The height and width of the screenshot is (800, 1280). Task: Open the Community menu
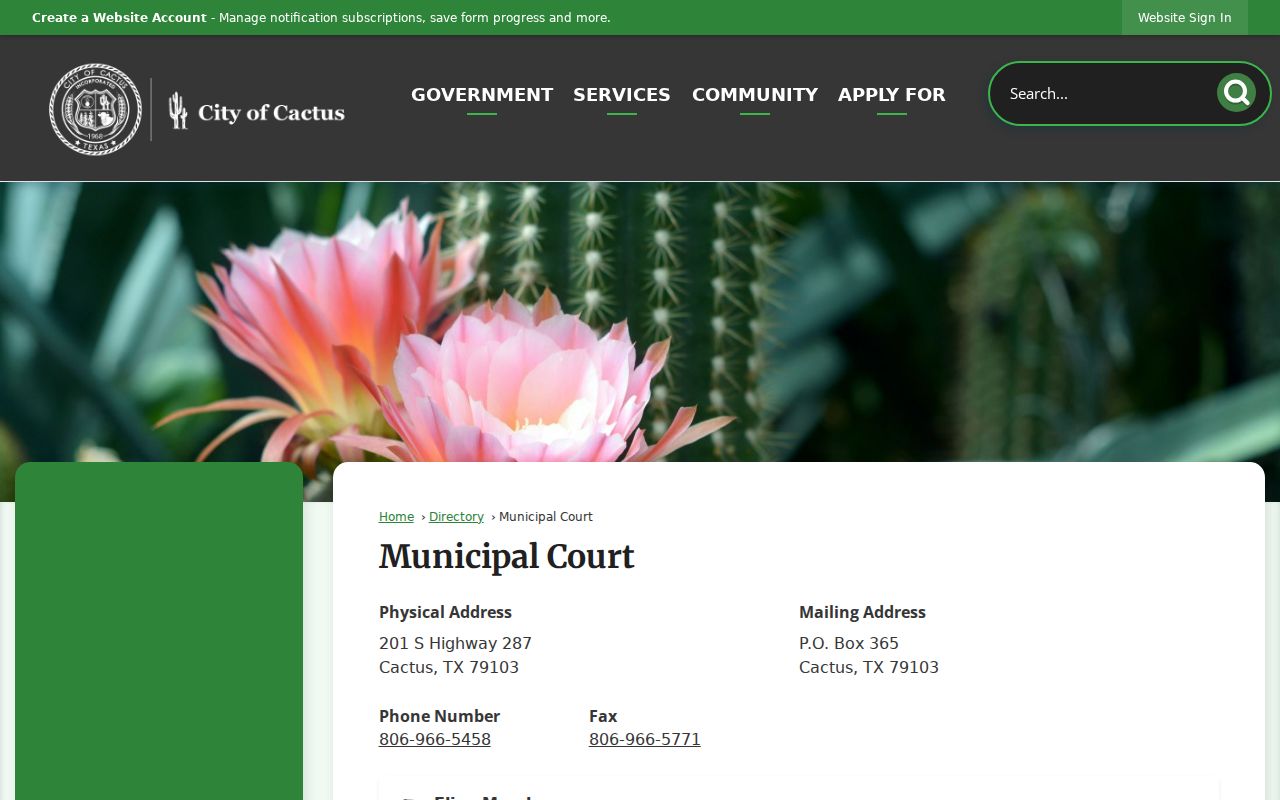pyautogui.click(x=755, y=94)
